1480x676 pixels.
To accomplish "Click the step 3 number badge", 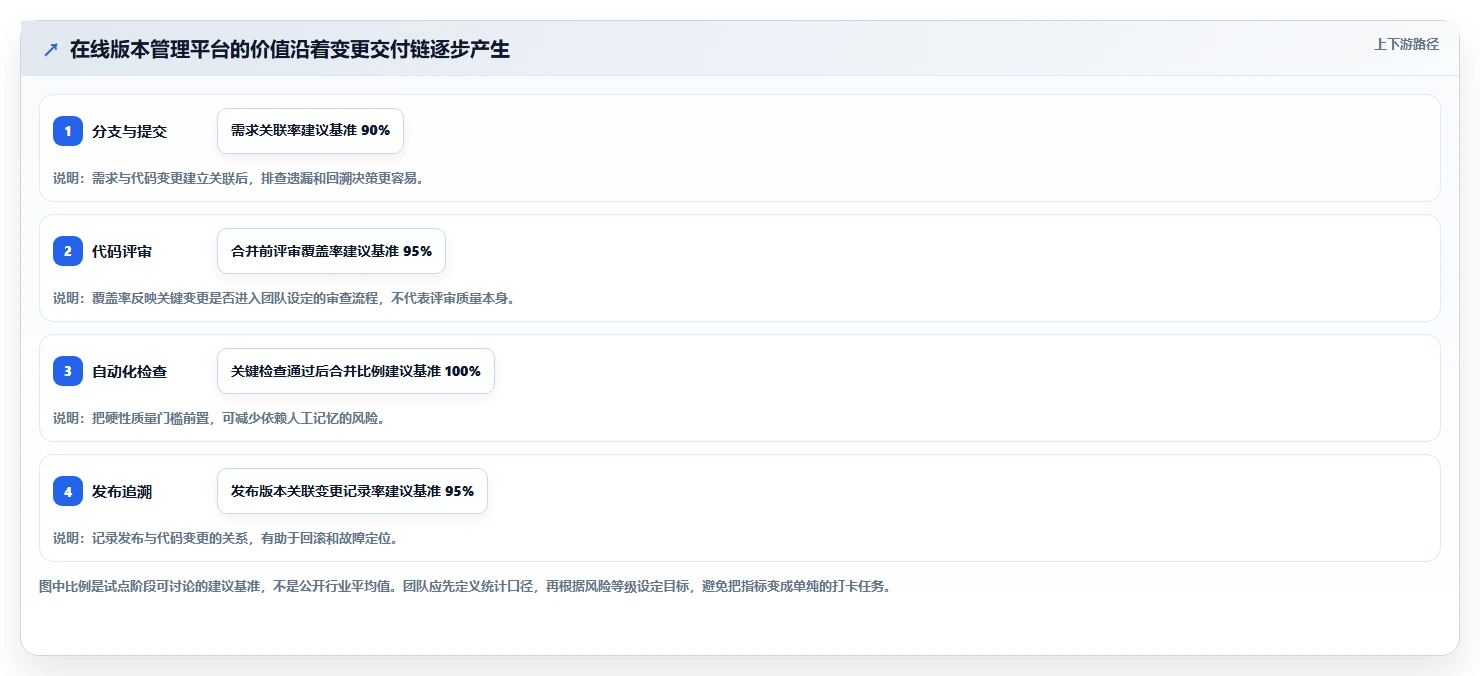I will pyautogui.click(x=68, y=371).
